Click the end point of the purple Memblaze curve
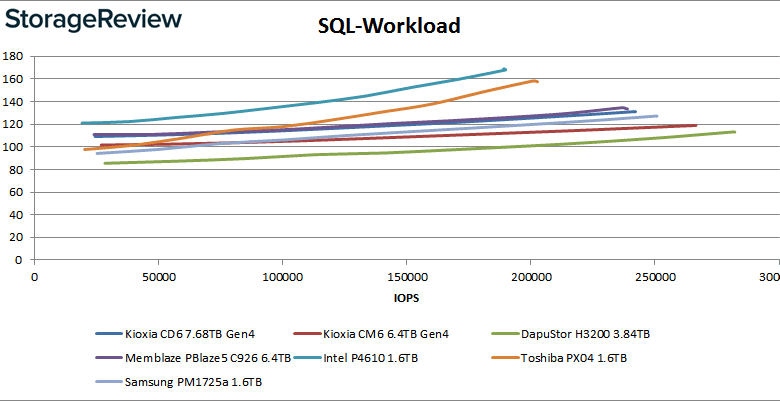This screenshot has height=401, width=780. click(627, 108)
